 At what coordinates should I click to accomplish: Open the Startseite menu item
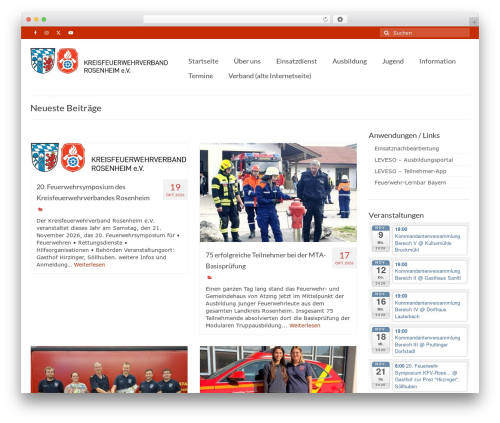pos(203,61)
